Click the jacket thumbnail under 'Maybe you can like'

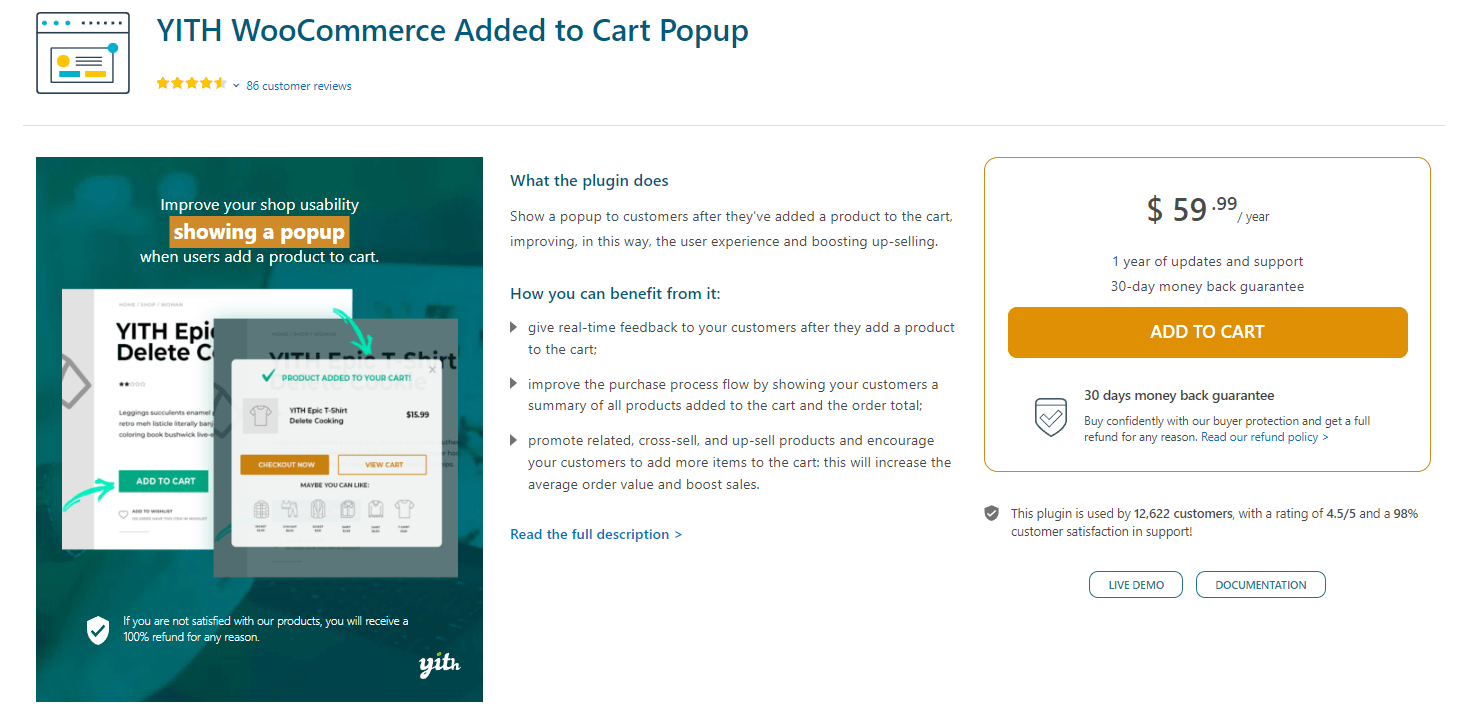click(x=261, y=509)
